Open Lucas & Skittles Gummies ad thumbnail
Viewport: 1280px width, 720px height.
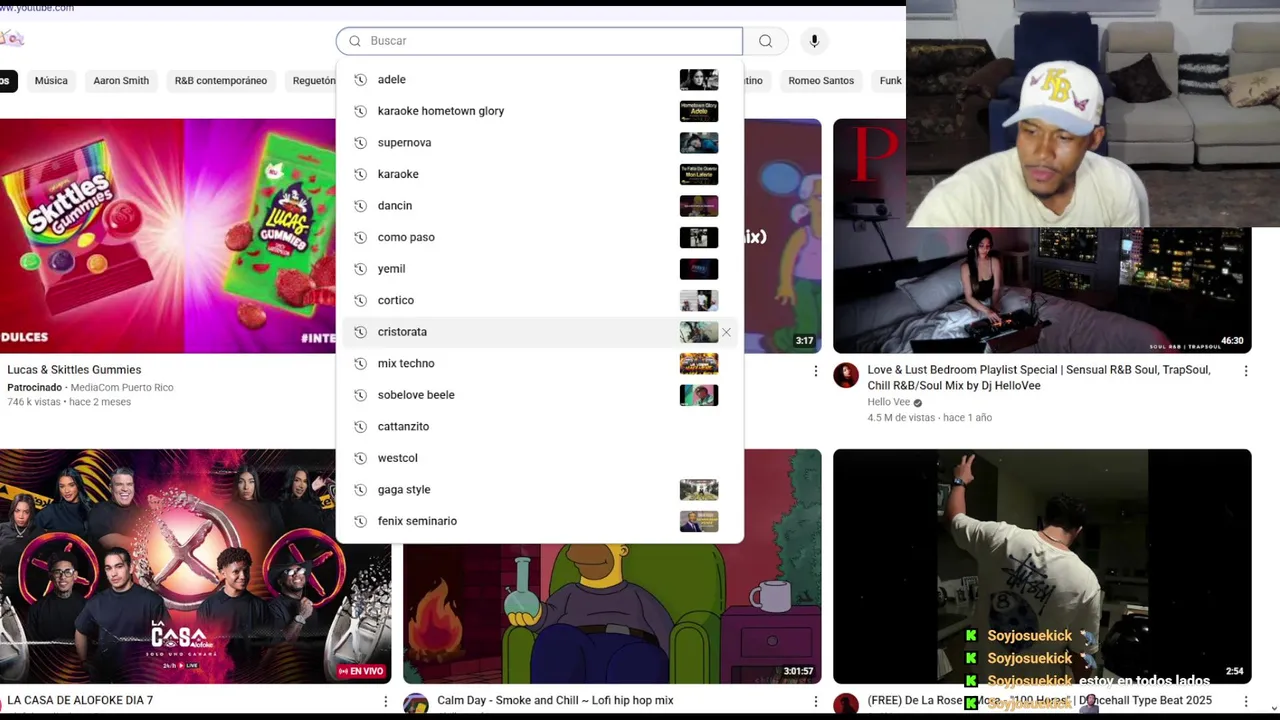168,236
